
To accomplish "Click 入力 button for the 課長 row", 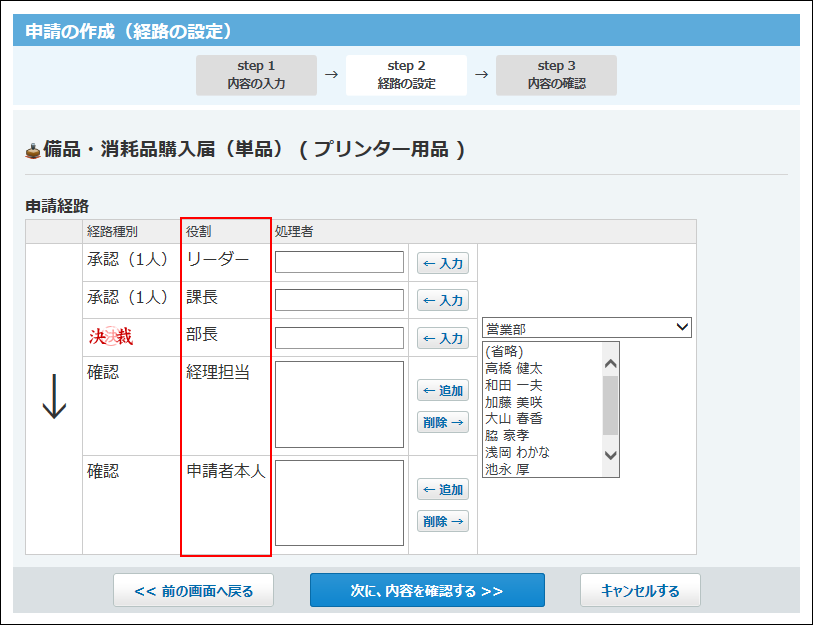I will (x=443, y=300).
